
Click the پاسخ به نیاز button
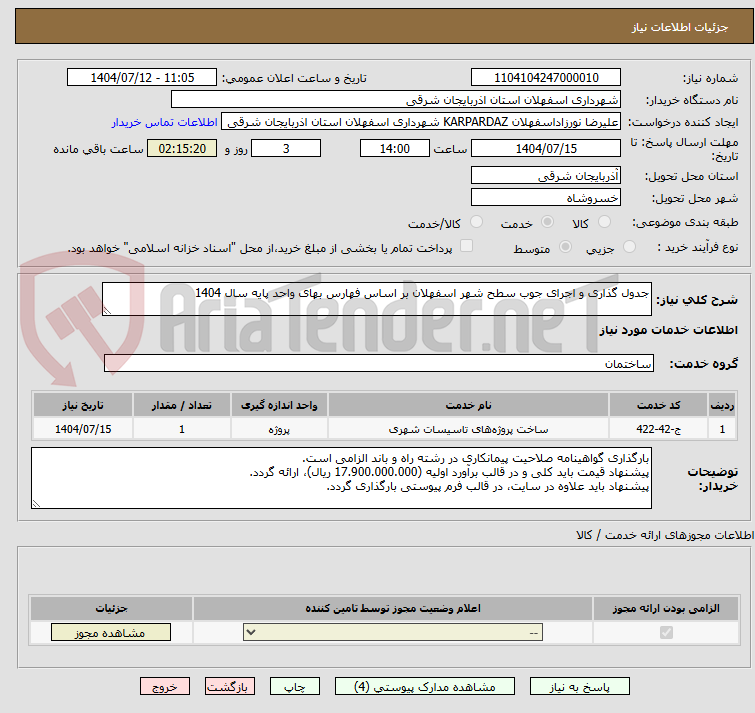click(x=580, y=687)
